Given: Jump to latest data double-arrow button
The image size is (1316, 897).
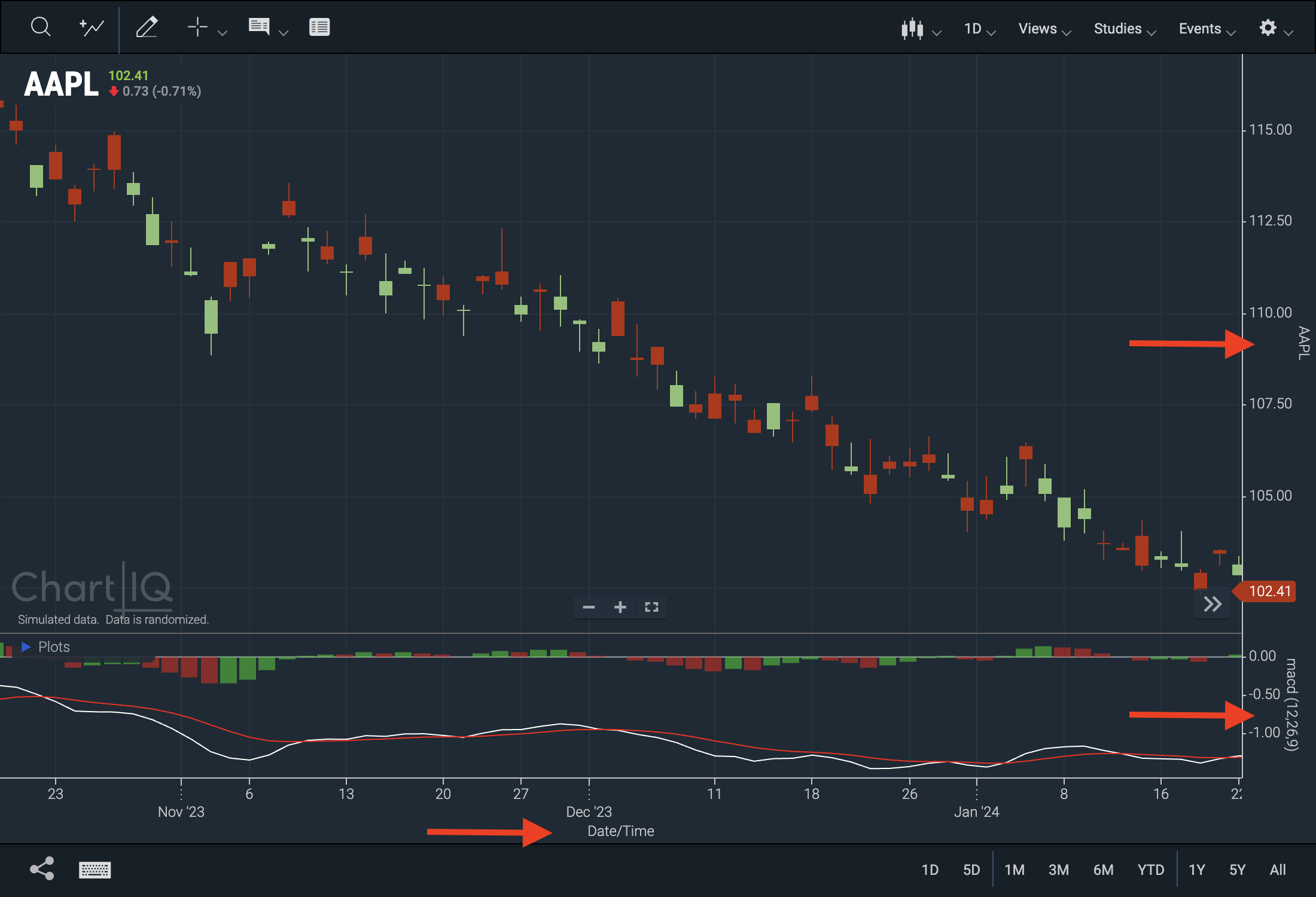Looking at the screenshot, I should pyautogui.click(x=1213, y=604).
